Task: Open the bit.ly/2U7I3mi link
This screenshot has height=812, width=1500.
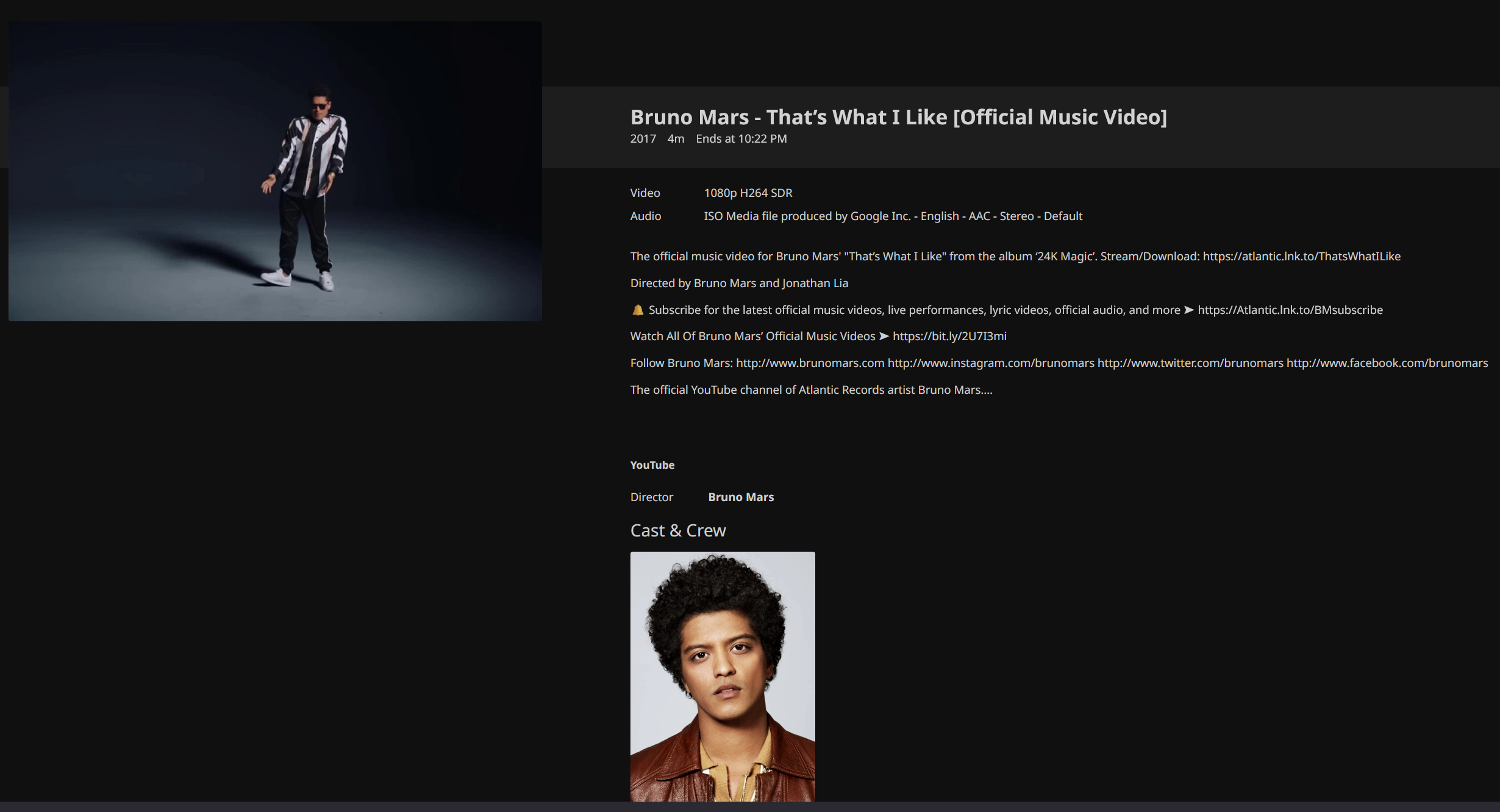Action: pyautogui.click(x=949, y=336)
